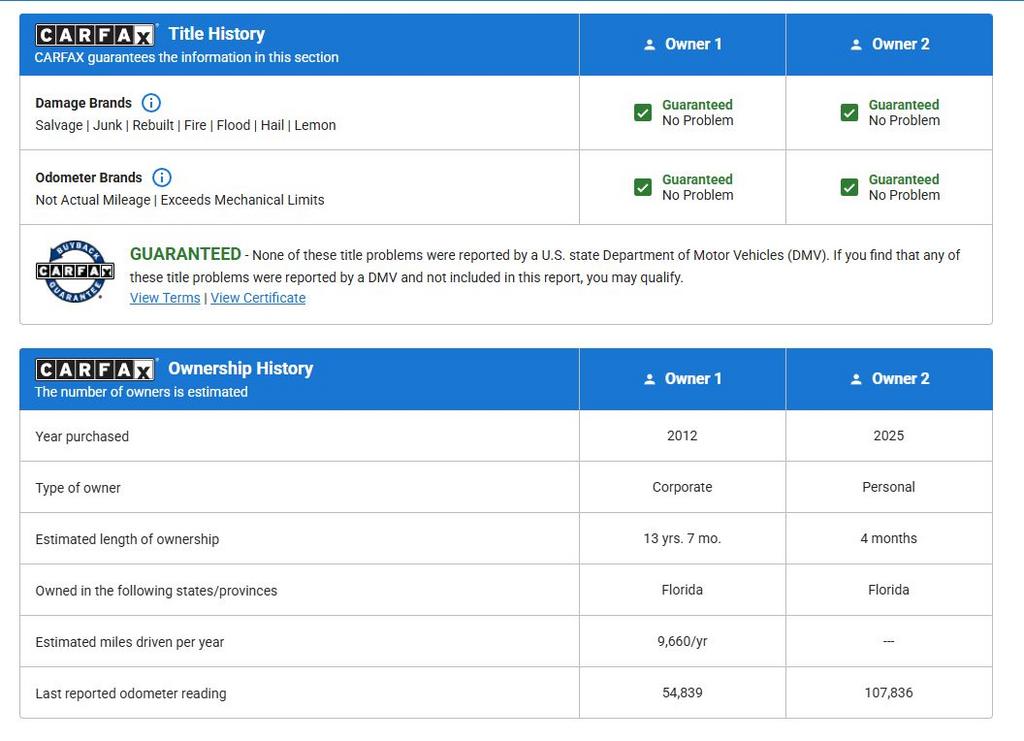The image size is (1024, 741).
Task: Click the Odometer Brands label
Action: pos(89,178)
